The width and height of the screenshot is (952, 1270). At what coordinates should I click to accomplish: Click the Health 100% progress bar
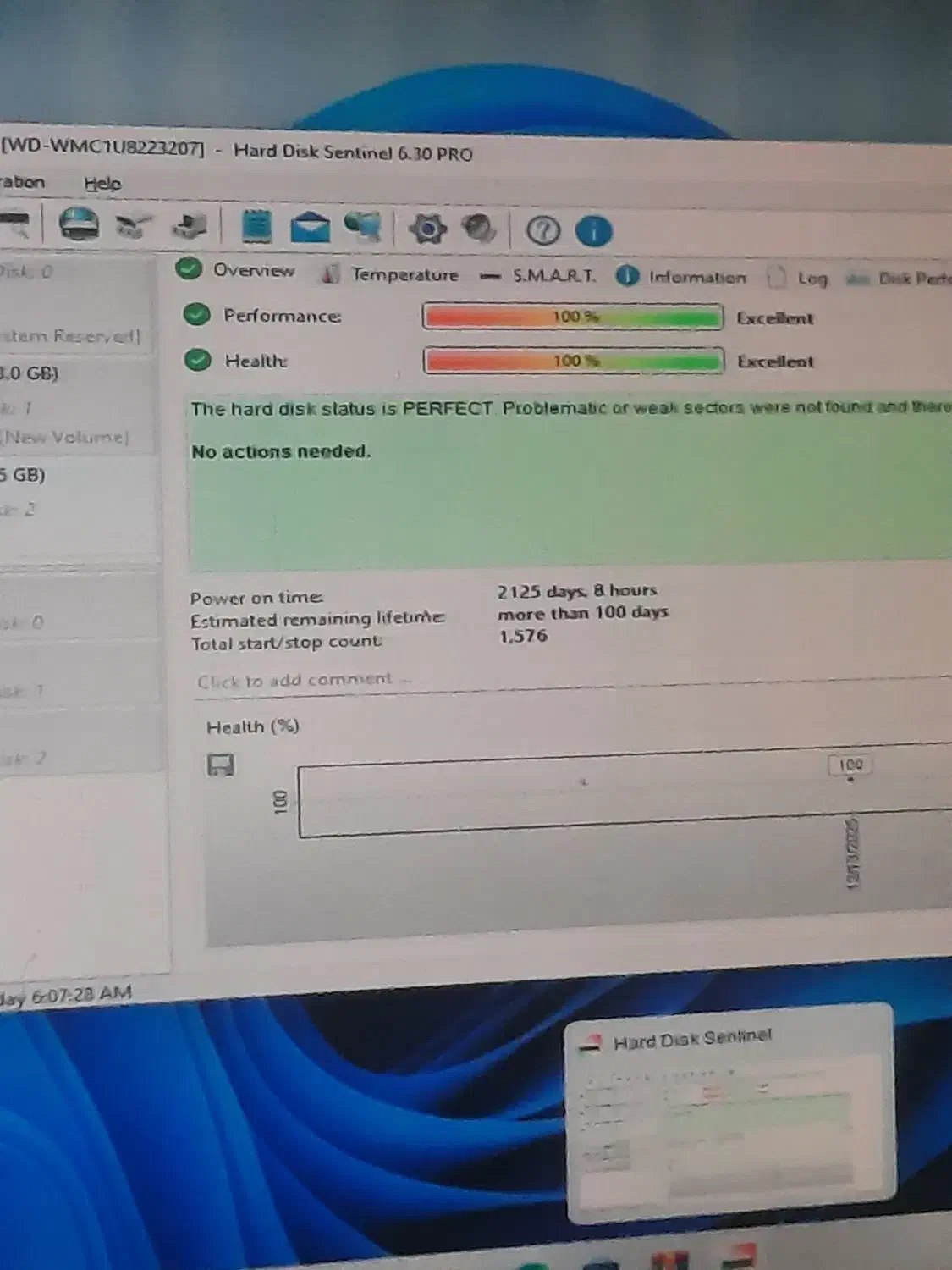(x=573, y=361)
